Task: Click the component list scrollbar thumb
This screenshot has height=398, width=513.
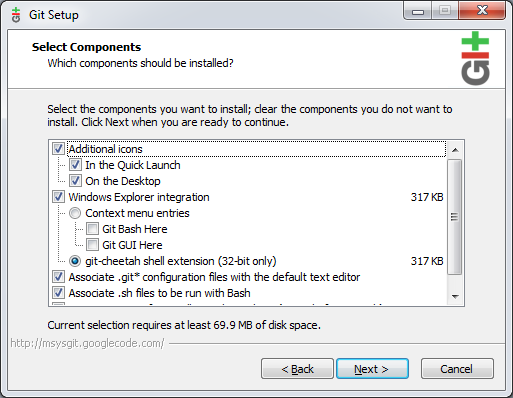Action: coord(455,217)
